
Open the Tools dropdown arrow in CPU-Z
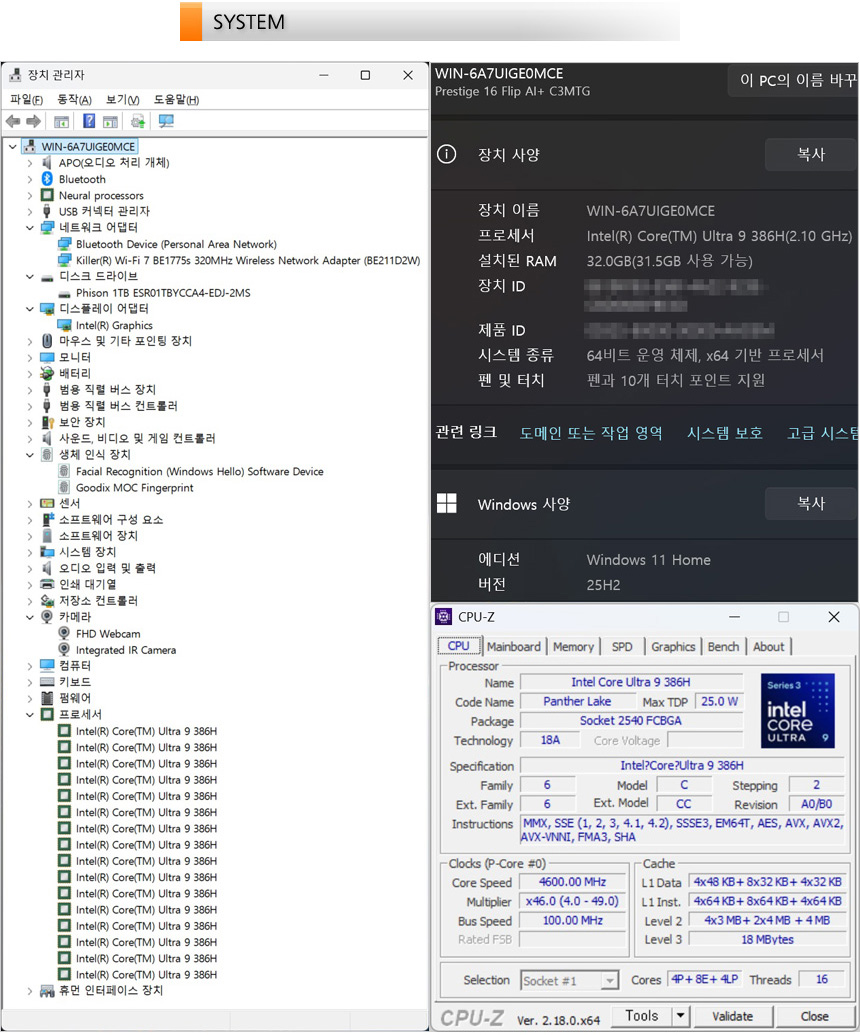[x=680, y=1016]
